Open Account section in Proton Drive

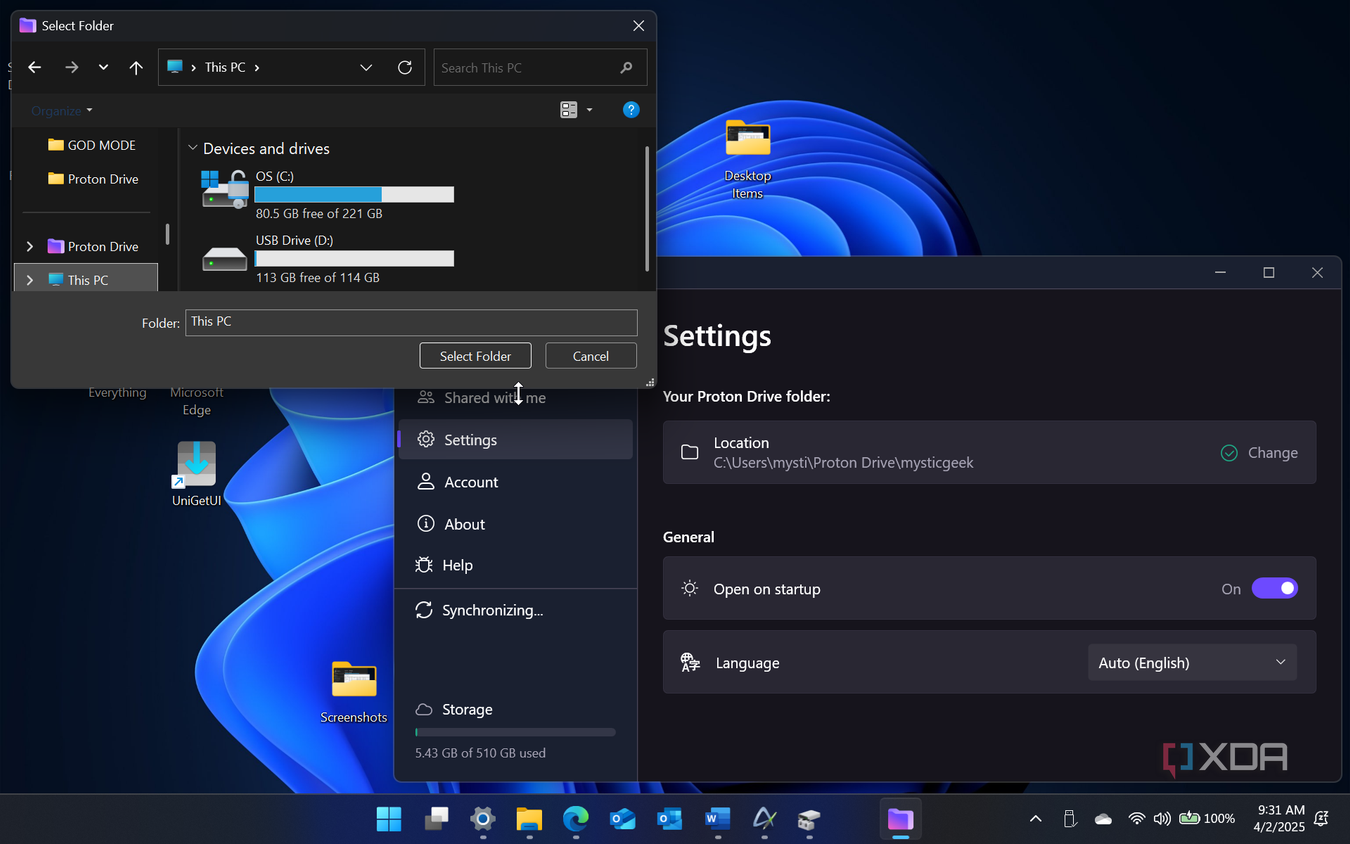click(x=515, y=482)
